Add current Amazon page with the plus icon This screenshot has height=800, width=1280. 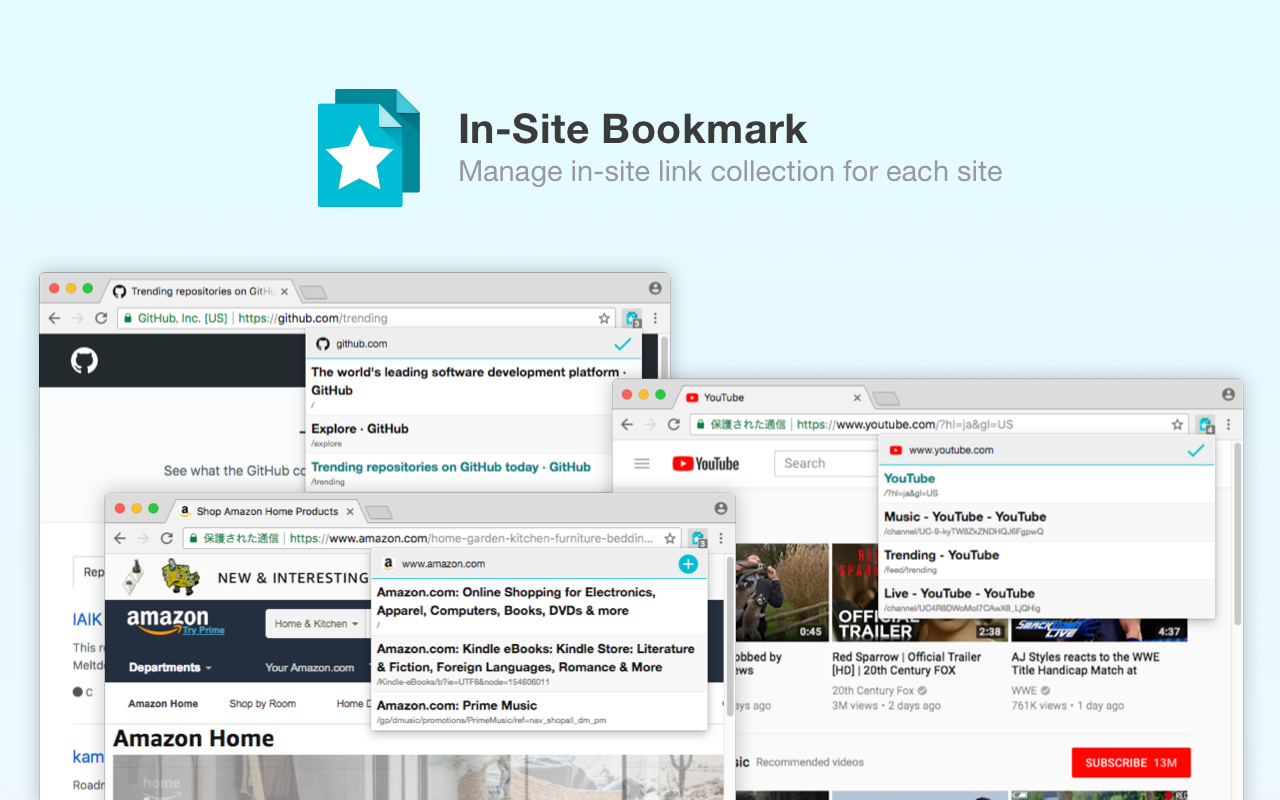point(688,564)
